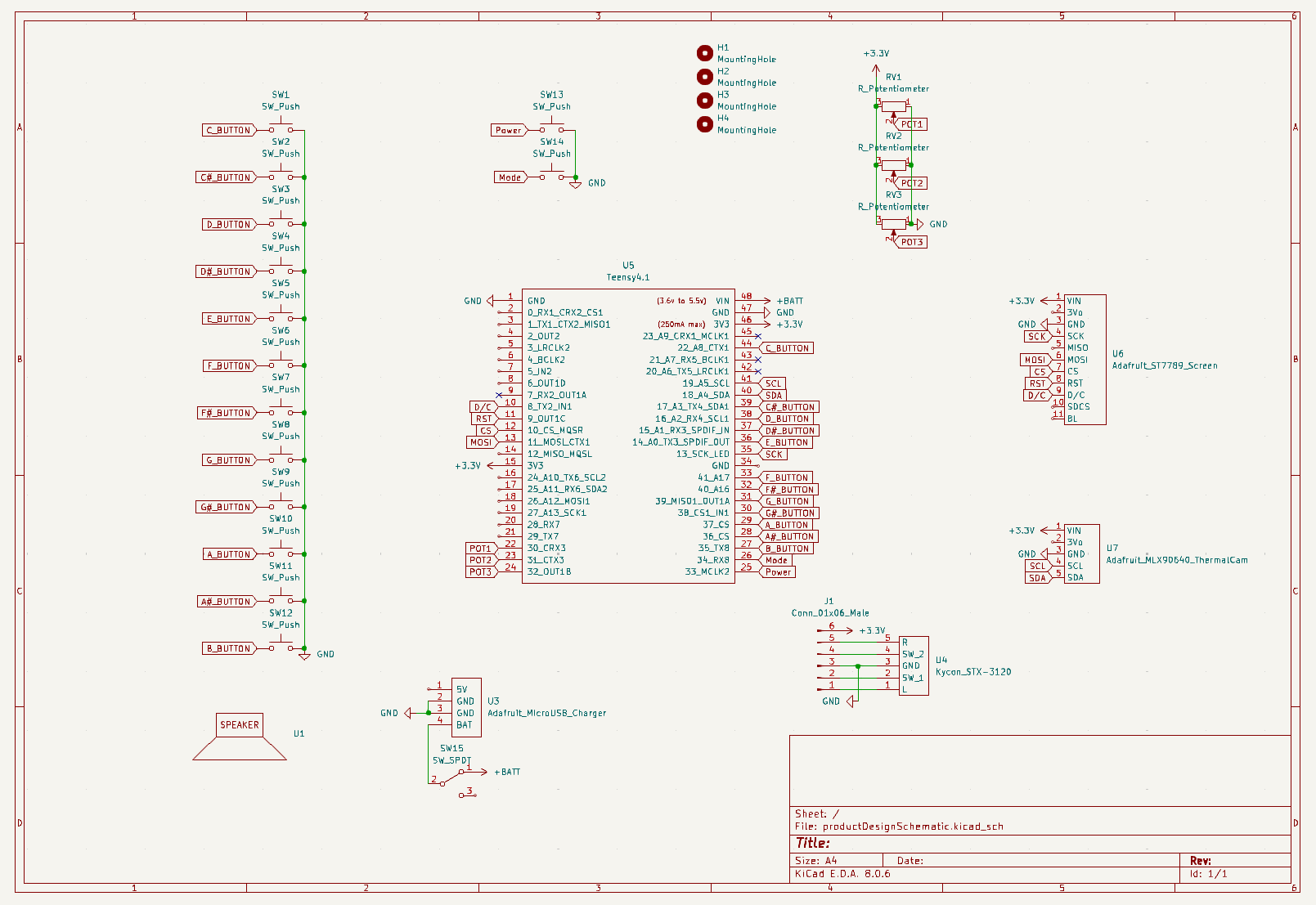The height and width of the screenshot is (905, 1316).
Task: Select the Adafruit_ST7789_Screen component label
Action: (1164, 365)
